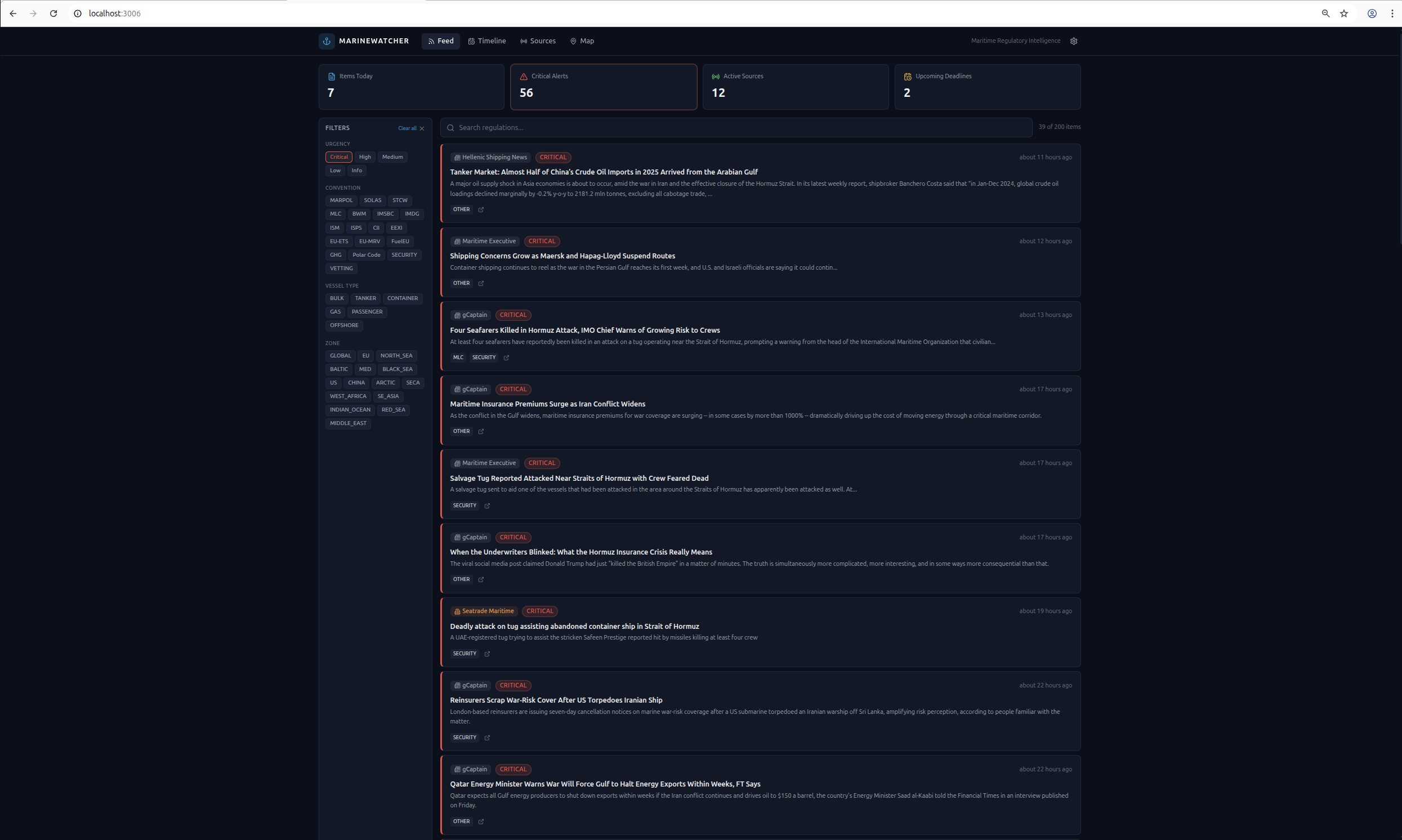This screenshot has height=840, width=1402.
Task: Click the lock icon beside Seatrade Maritime
Action: [456, 611]
